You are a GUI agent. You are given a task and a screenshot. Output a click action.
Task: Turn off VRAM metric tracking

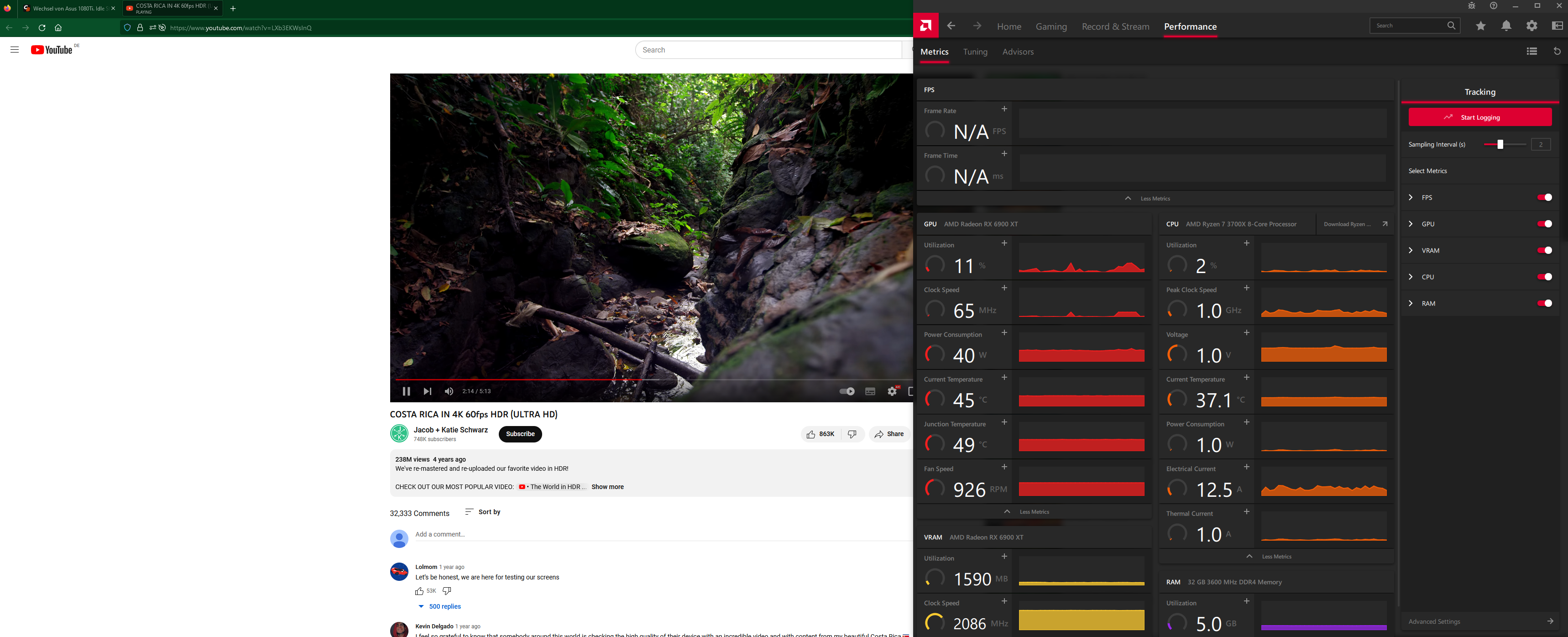tap(1544, 250)
